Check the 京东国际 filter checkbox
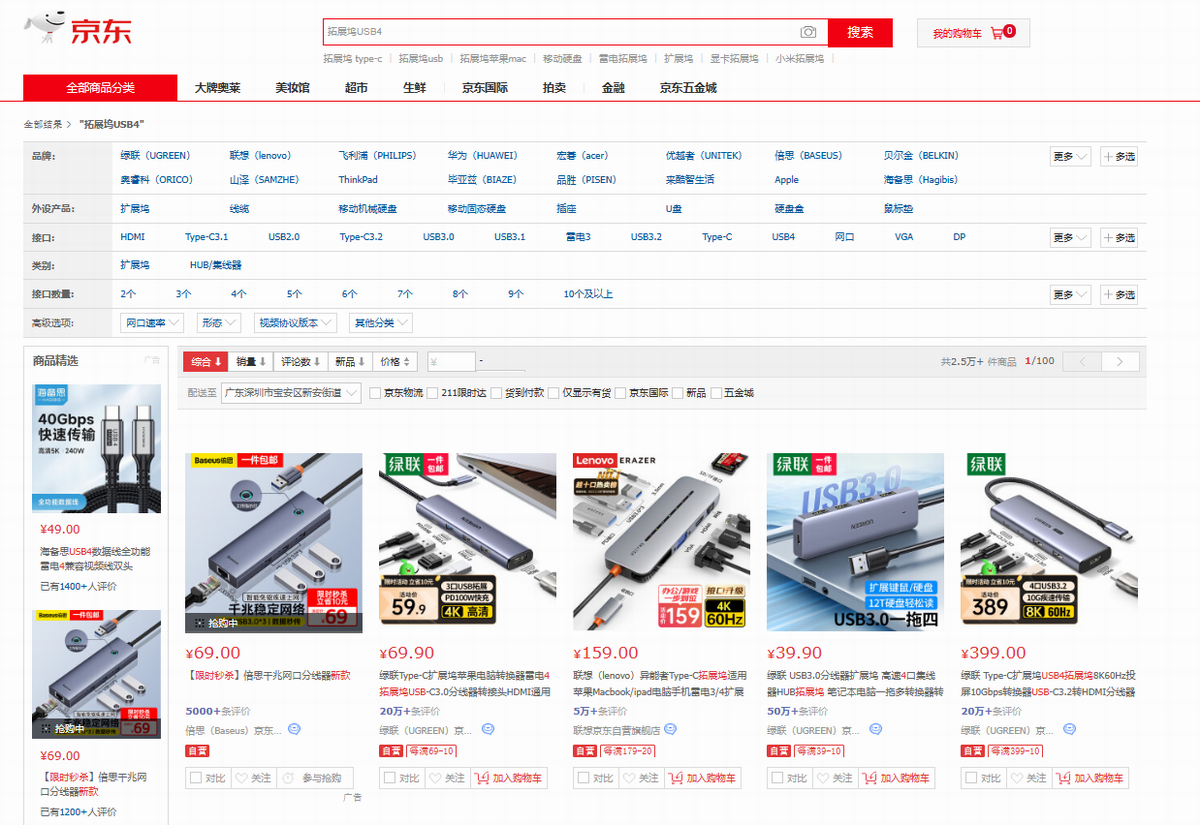1200x825 pixels. click(x=620, y=393)
